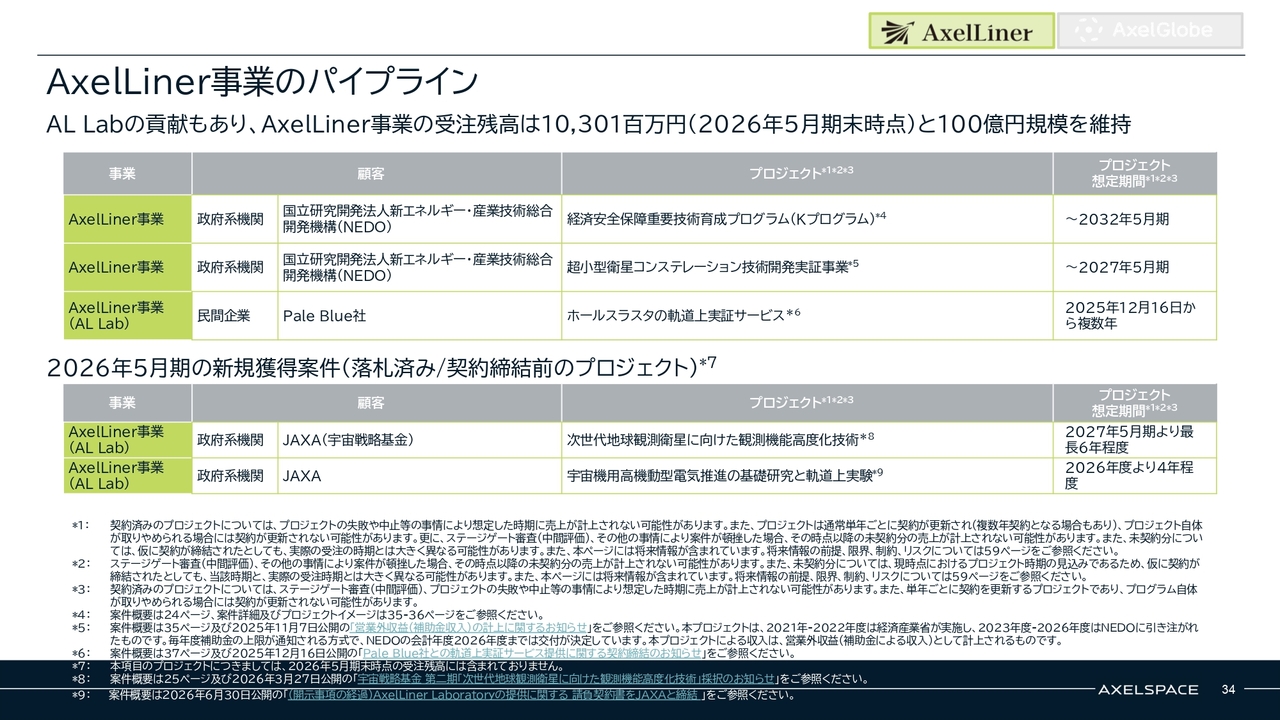
Task: Click the AXELSPACE logo in the footer
Action: point(1147,689)
